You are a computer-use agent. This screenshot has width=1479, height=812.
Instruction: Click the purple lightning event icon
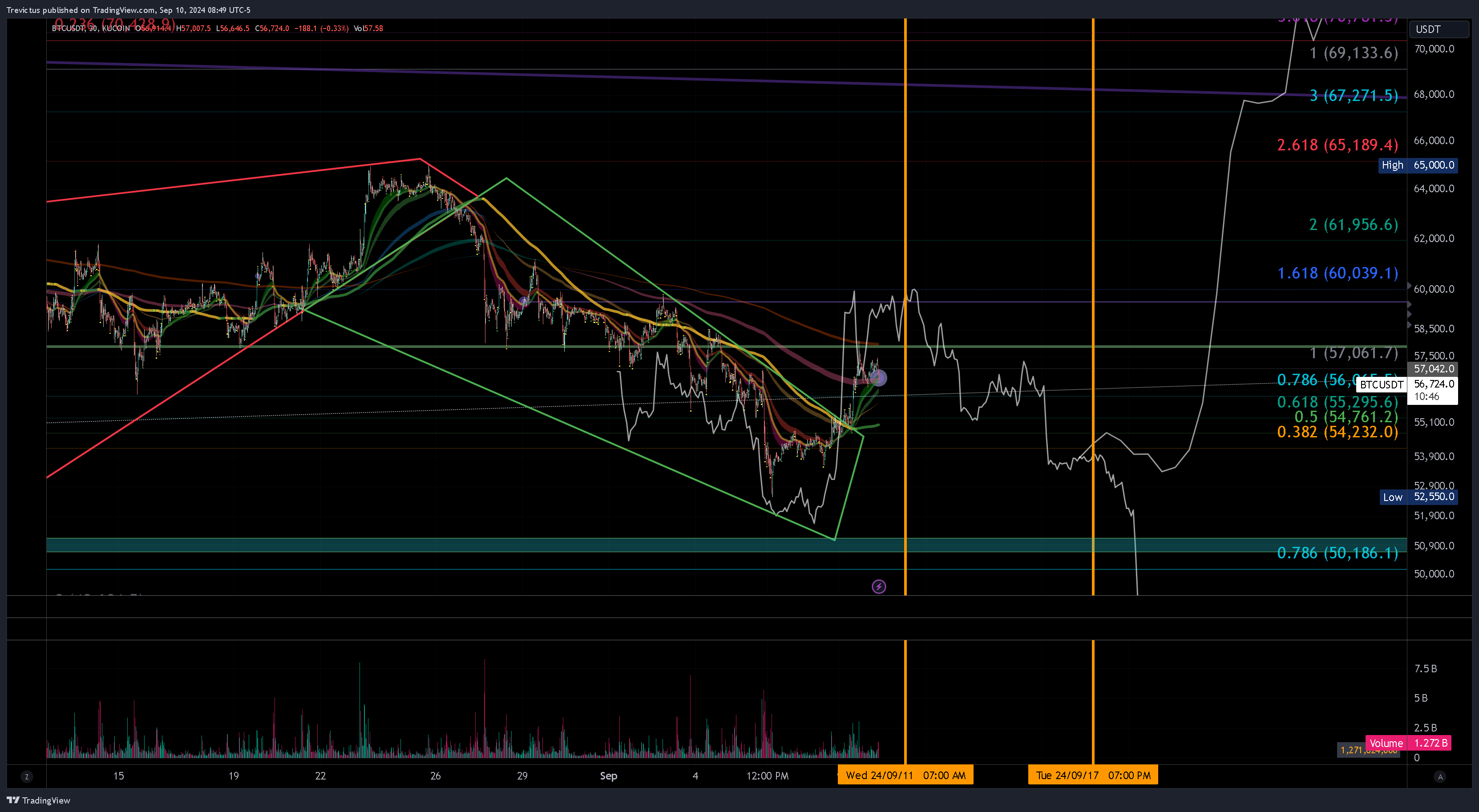pos(878,586)
